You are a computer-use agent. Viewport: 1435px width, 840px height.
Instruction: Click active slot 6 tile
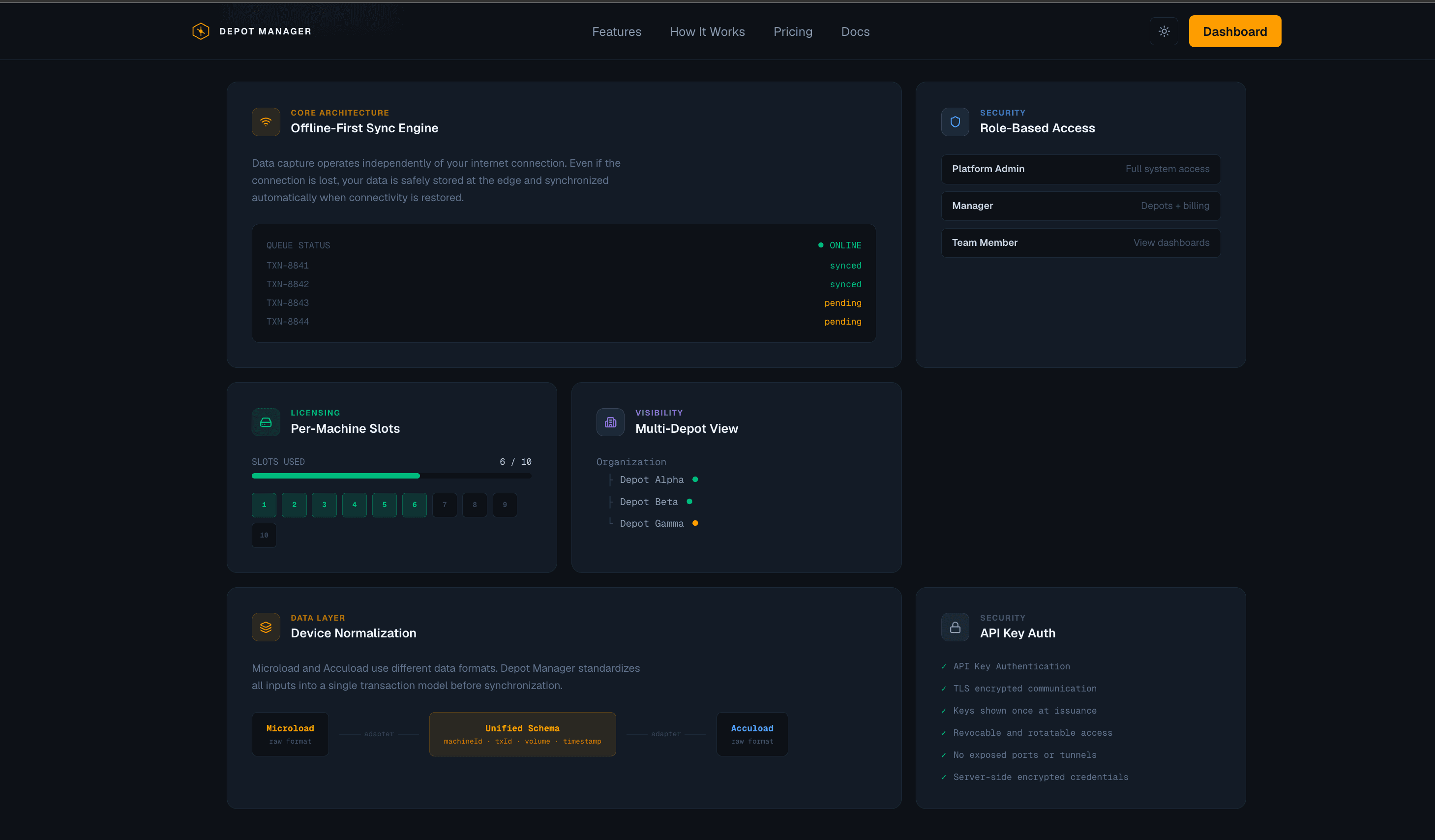[x=415, y=505]
